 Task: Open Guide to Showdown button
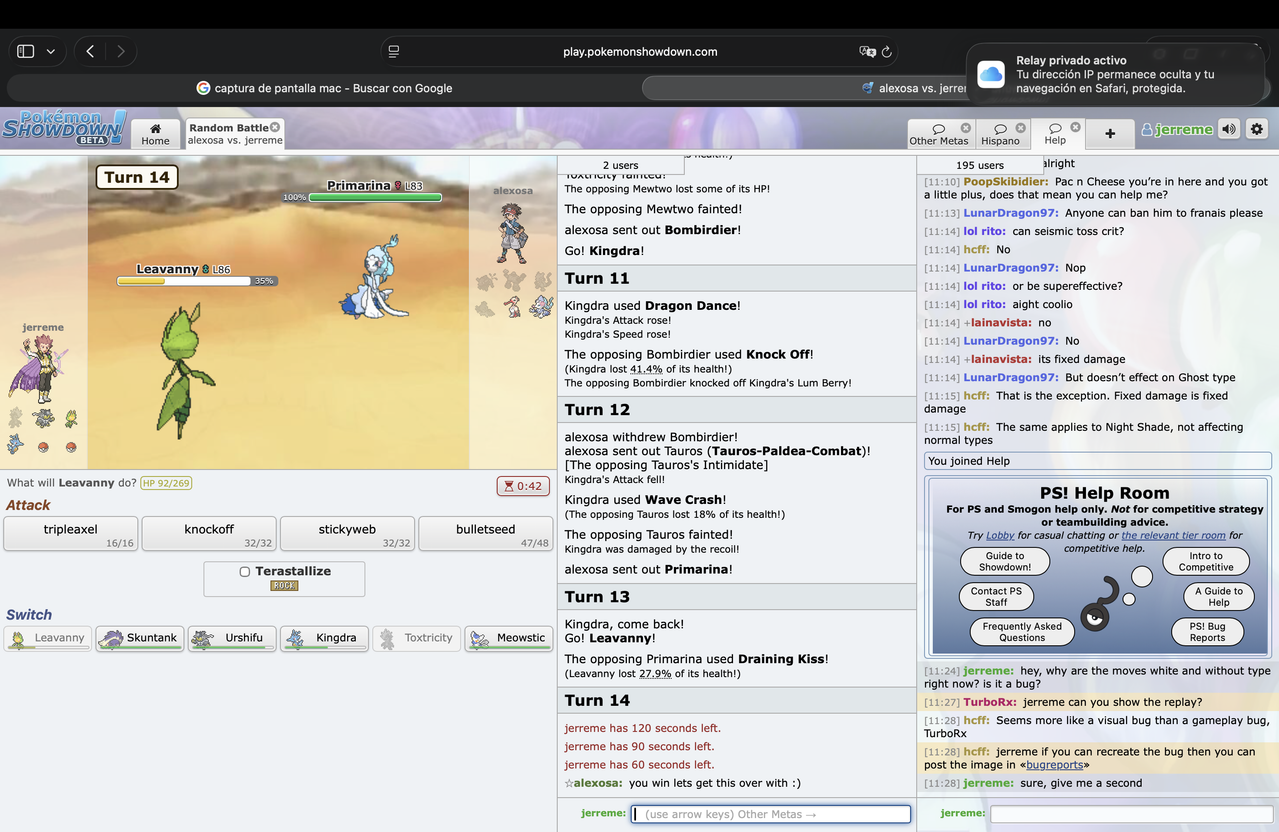click(1005, 561)
